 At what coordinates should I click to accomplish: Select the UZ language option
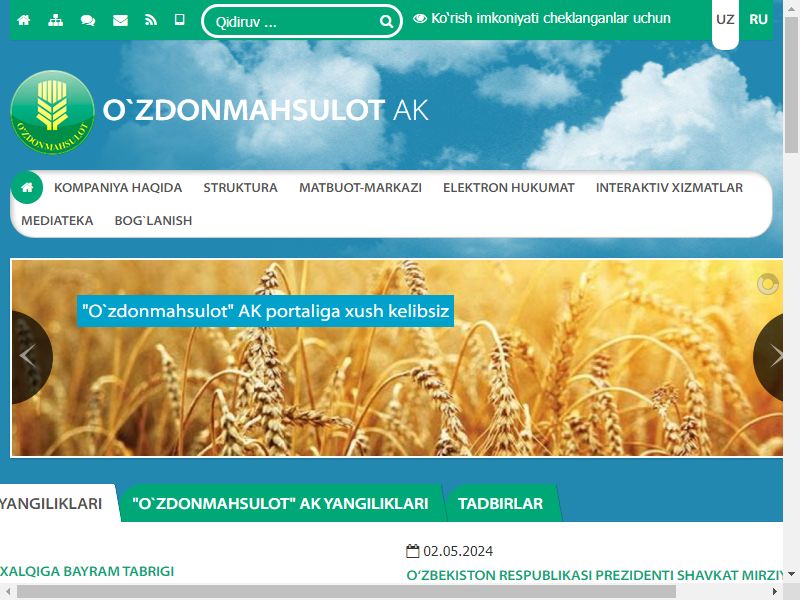725,20
